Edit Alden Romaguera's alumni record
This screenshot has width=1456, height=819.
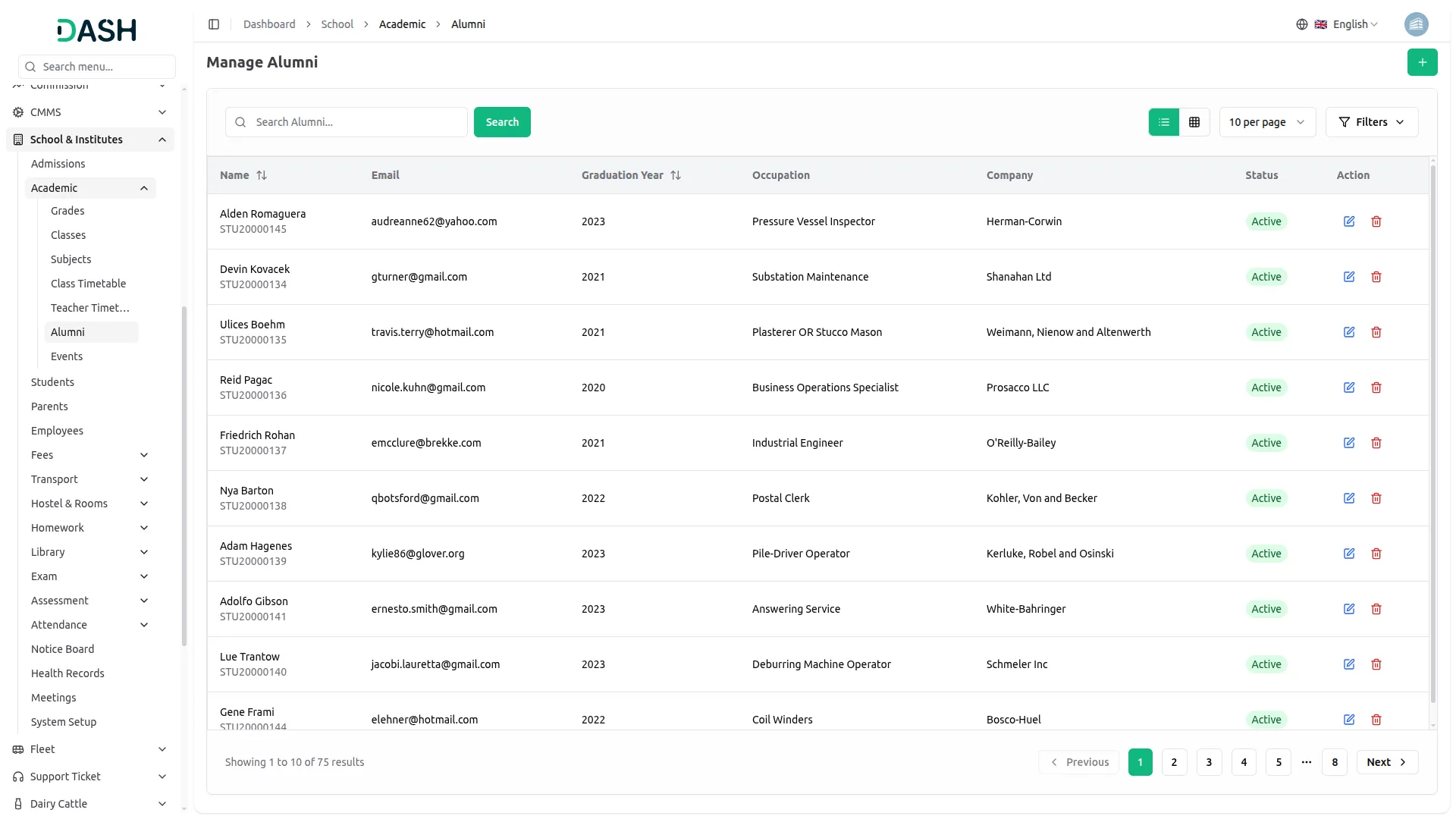(x=1349, y=221)
